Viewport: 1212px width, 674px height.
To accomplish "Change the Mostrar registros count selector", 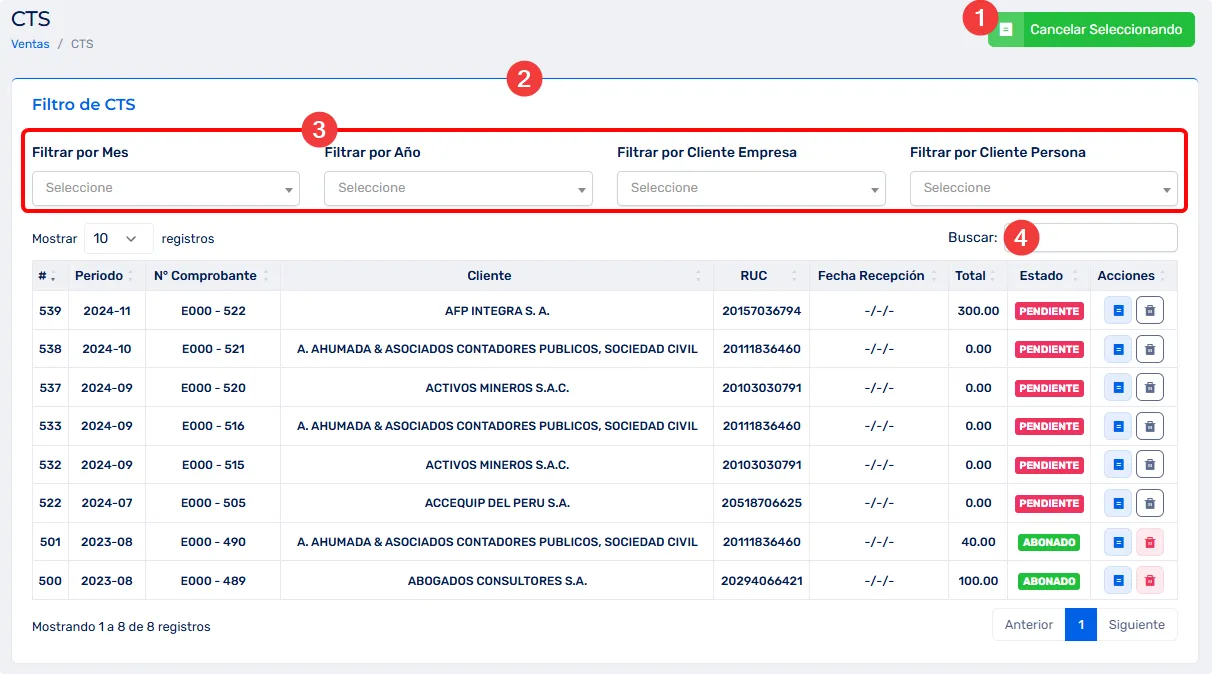I will [118, 239].
